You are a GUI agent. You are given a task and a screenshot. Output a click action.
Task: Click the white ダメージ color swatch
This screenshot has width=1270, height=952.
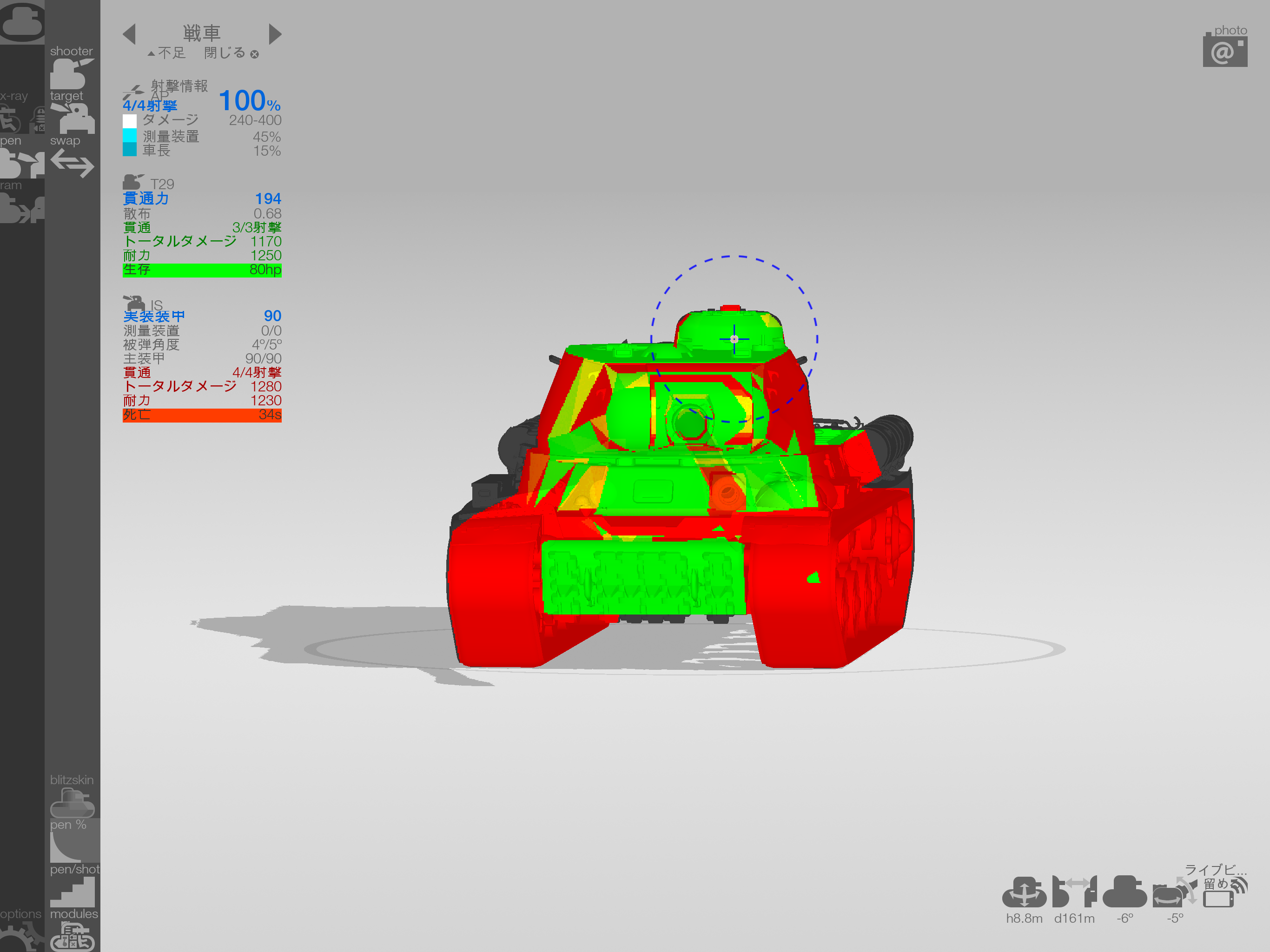coord(130,120)
